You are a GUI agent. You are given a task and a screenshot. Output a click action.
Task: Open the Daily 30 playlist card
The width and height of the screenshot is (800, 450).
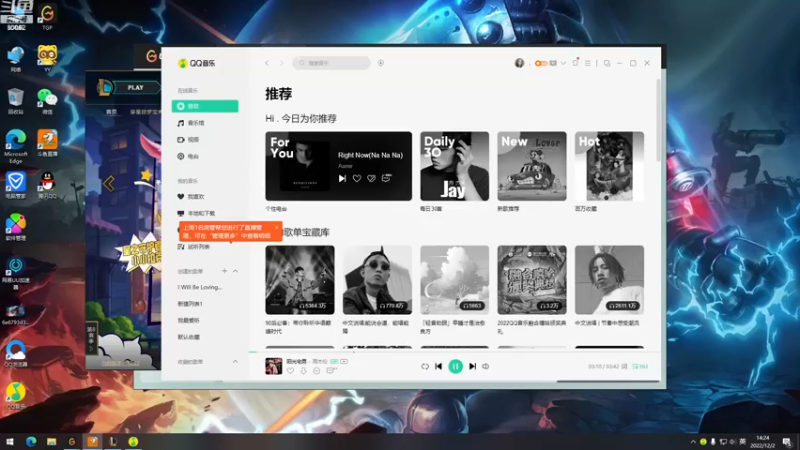[x=455, y=166]
